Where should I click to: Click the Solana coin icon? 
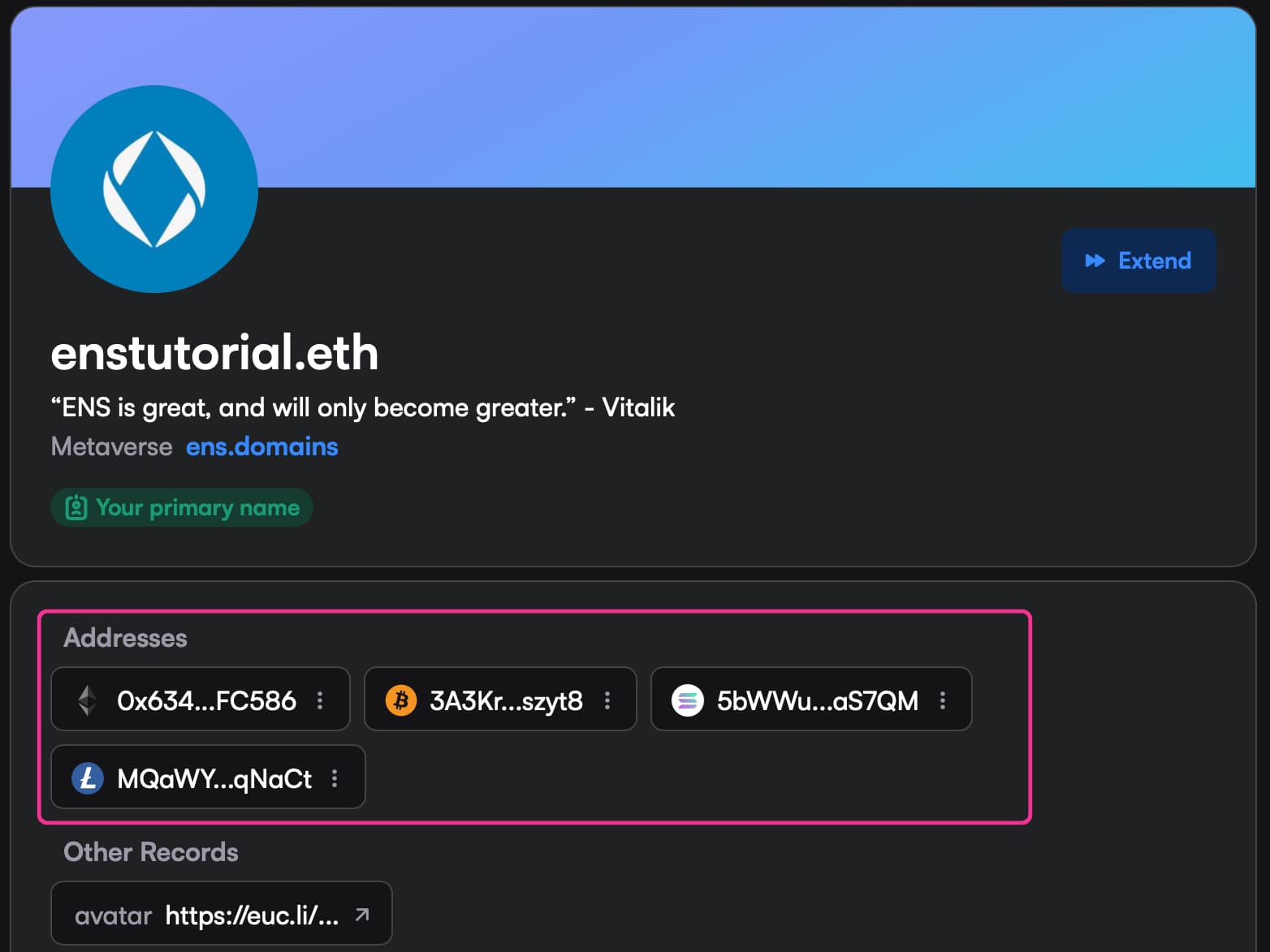(688, 700)
